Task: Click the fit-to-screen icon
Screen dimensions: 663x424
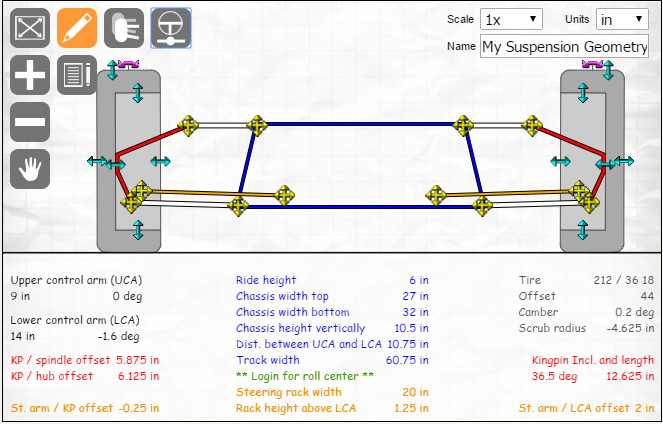Action: tap(30, 29)
